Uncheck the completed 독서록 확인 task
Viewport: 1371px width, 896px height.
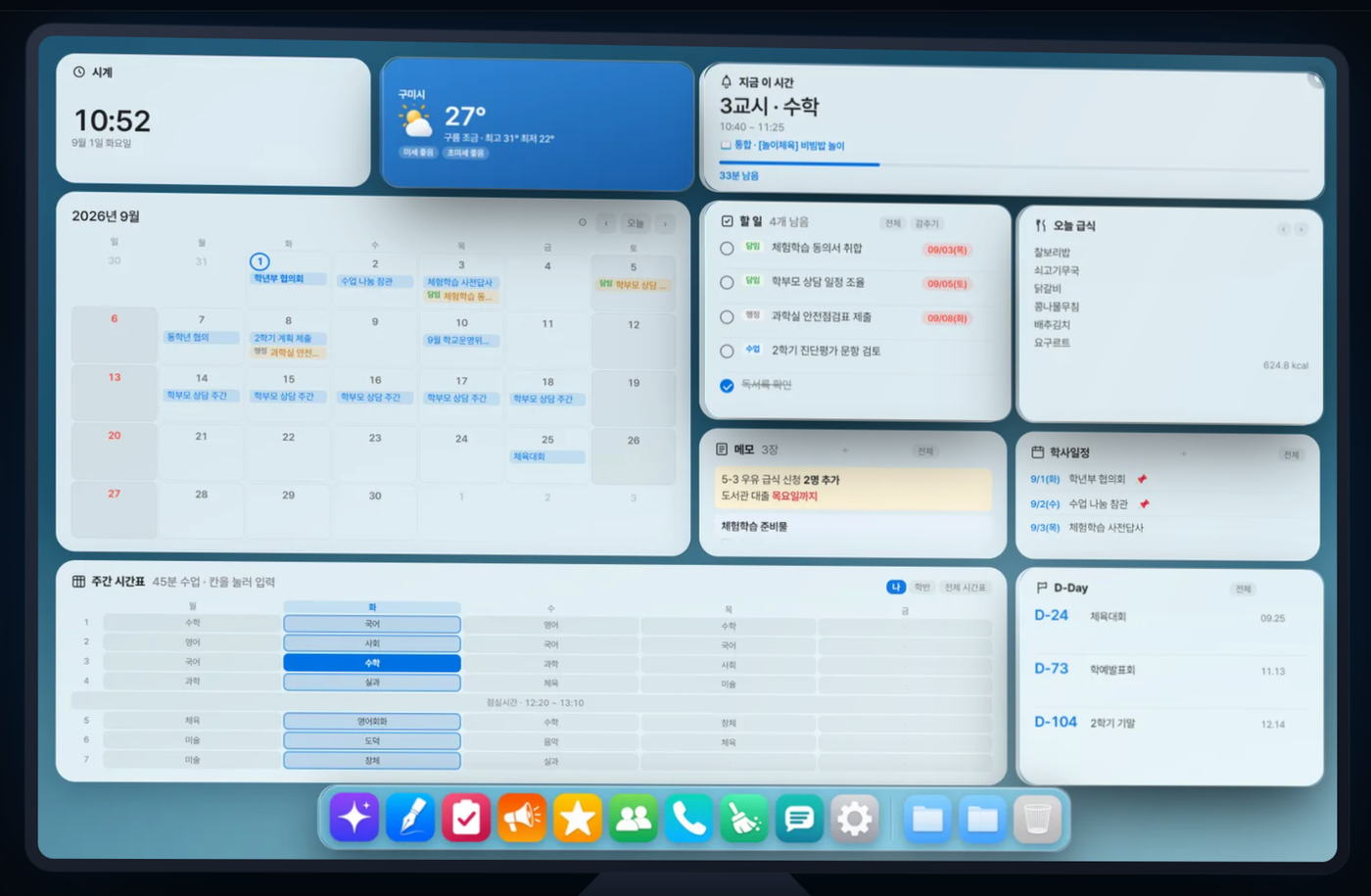(x=727, y=386)
